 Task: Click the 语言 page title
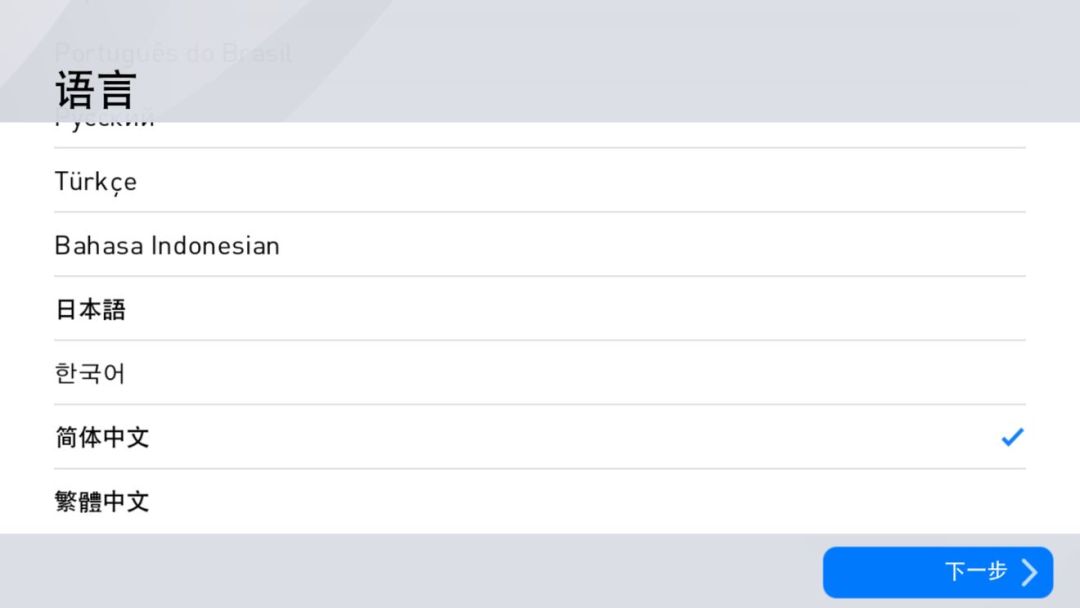tap(95, 90)
